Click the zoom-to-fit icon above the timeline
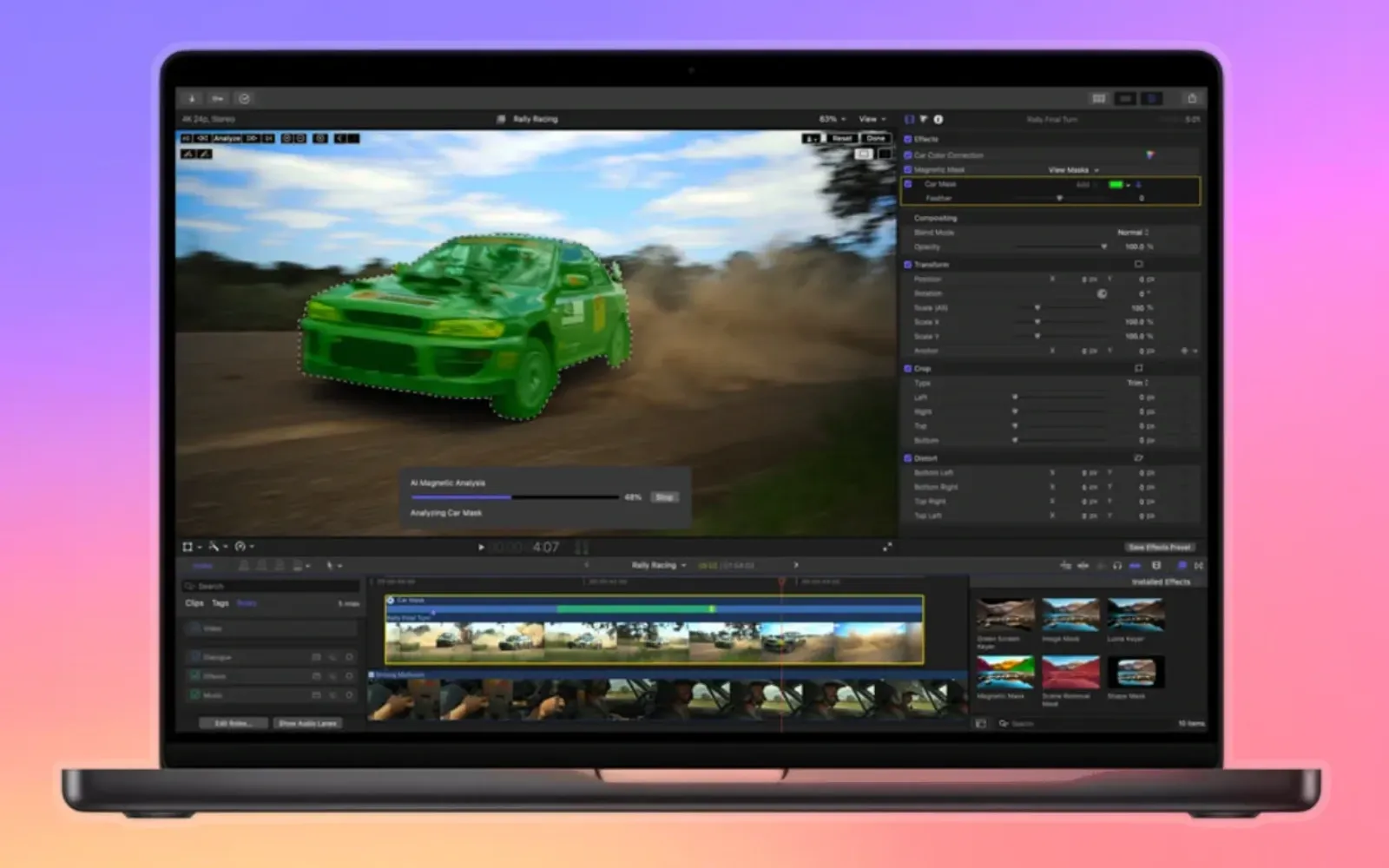This screenshot has height=868, width=1389. pyautogui.click(x=887, y=547)
